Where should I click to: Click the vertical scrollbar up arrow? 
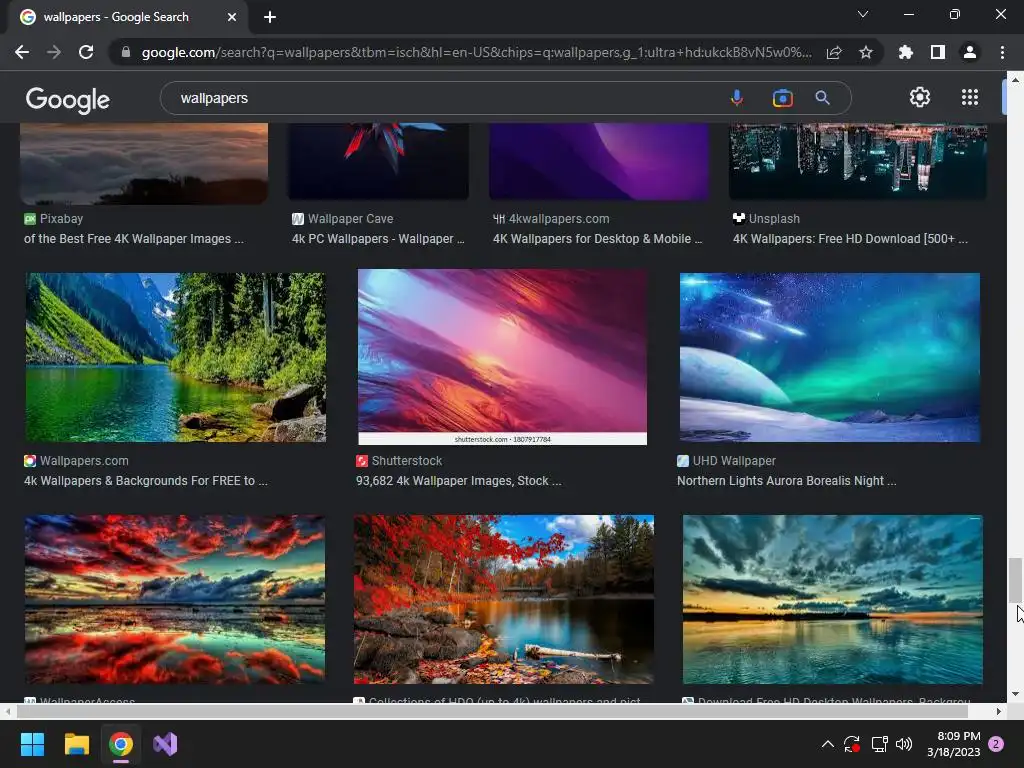pos(1015,80)
